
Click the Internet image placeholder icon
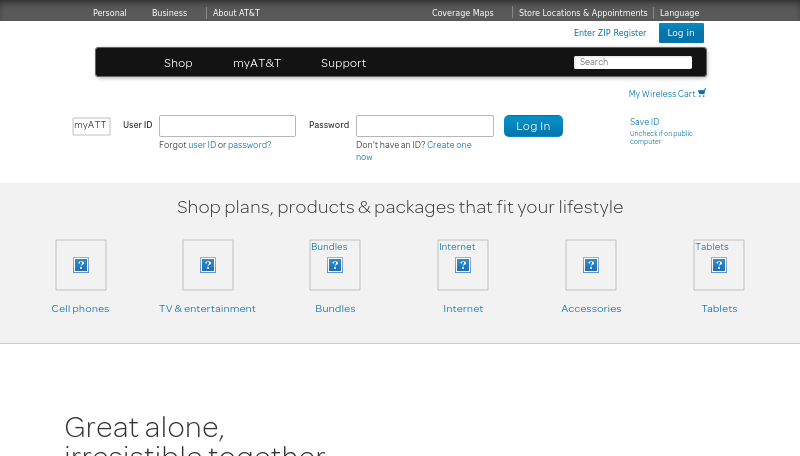[x=463, y=265]
